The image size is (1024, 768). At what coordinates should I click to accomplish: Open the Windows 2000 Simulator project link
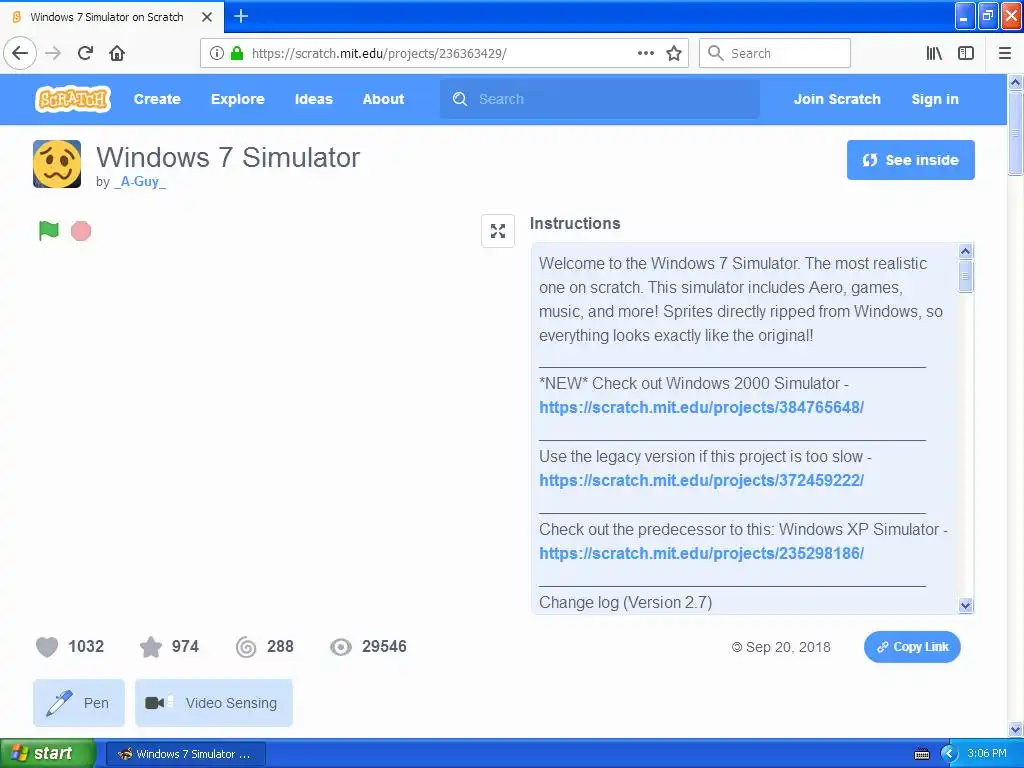pyautogui.click(x=701, y=408)
